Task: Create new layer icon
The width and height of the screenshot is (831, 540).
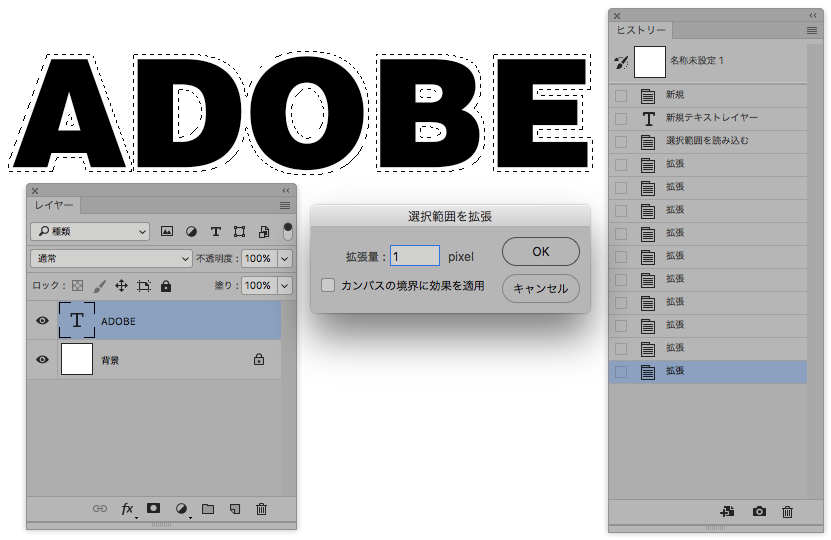Action: (235, 509)
